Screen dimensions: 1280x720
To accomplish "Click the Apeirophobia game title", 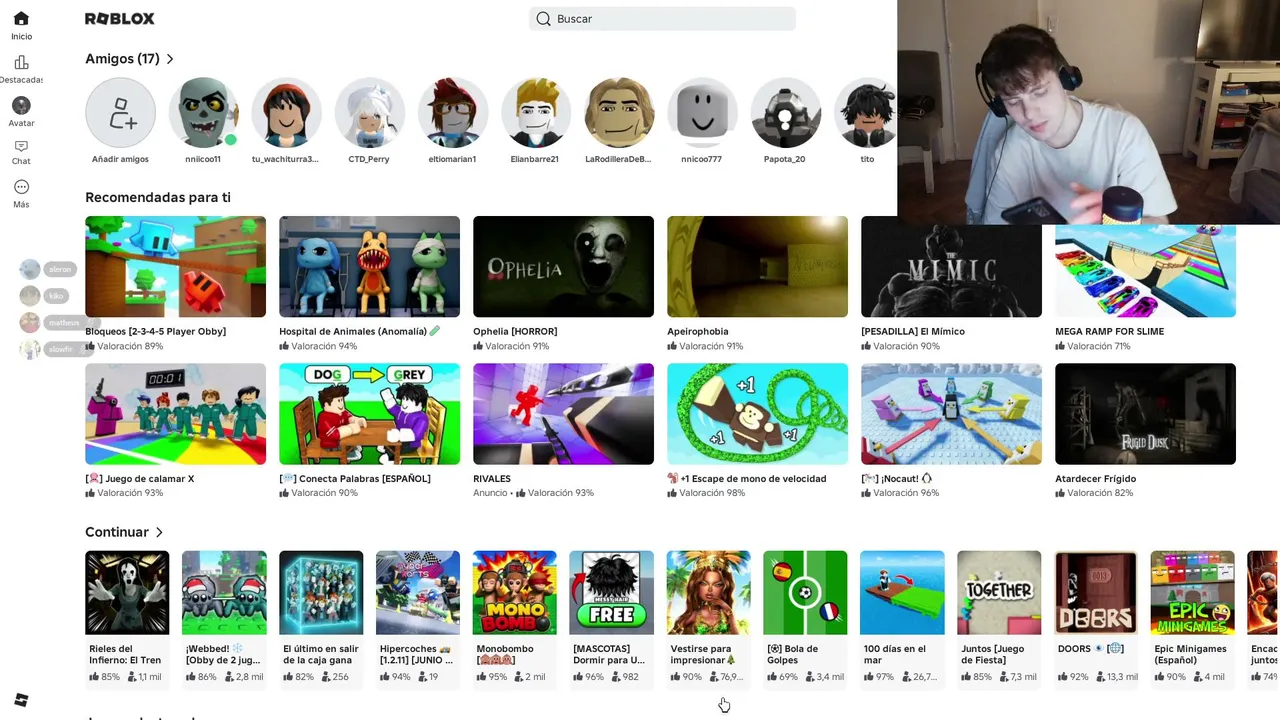I will 698,331.
